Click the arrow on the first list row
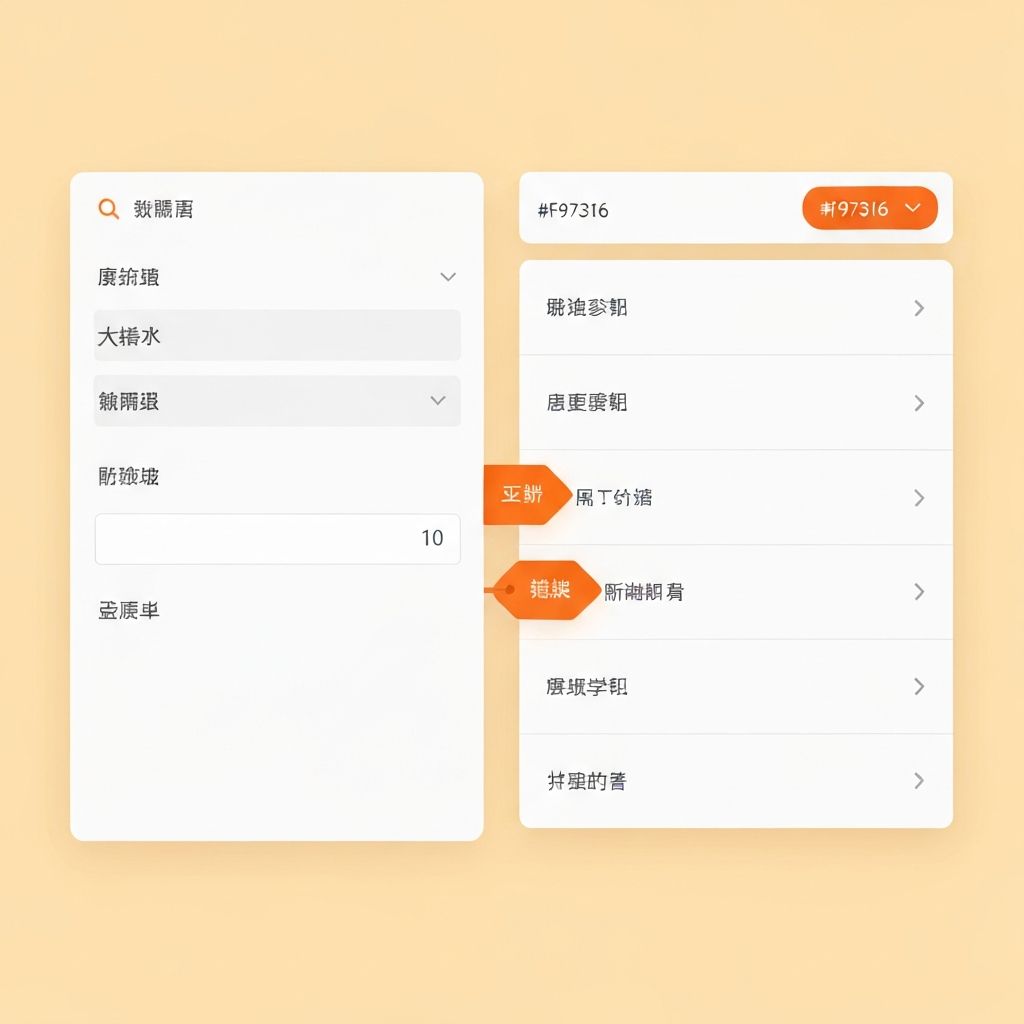Screen dimensions: 1024x1024 click(x=919, y=308)
